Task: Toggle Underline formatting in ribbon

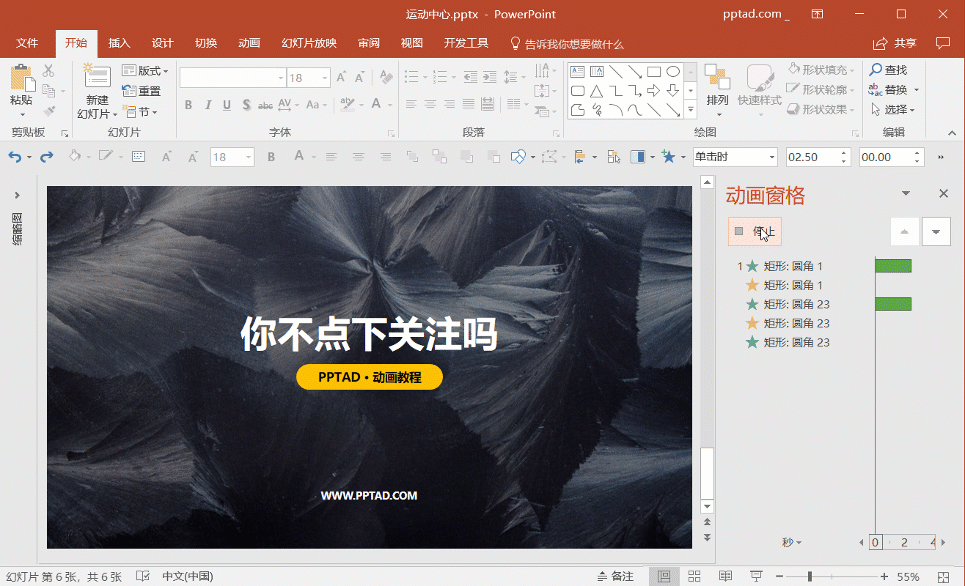Action: coord(227,105)
